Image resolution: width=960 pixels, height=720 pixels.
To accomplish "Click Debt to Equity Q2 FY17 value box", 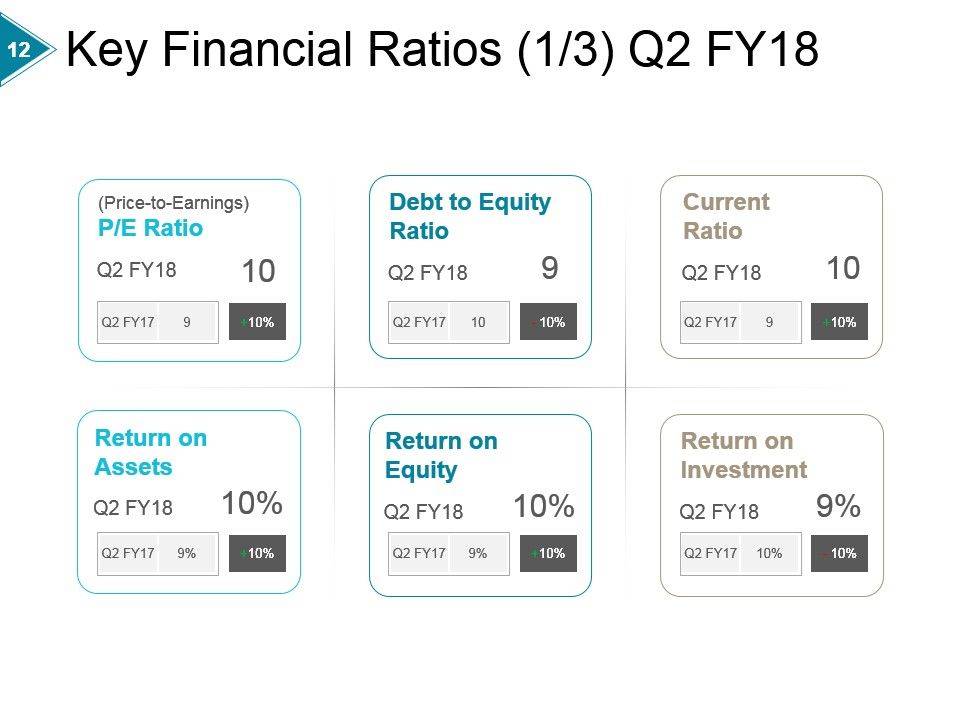I will (449, 322).
